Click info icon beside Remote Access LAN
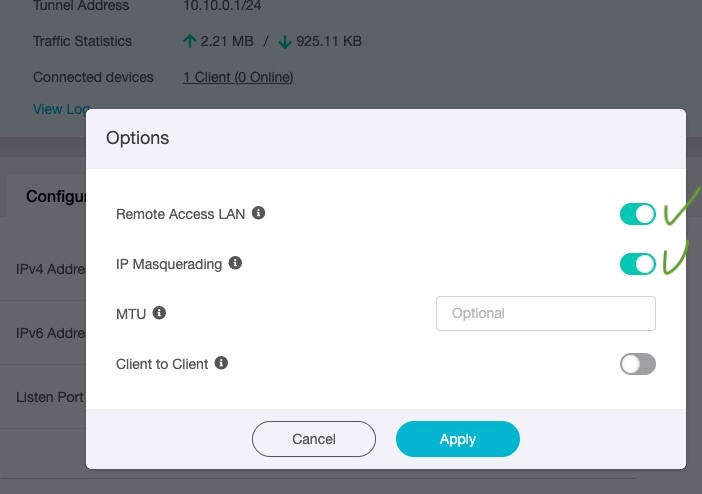 pos(258,213)
